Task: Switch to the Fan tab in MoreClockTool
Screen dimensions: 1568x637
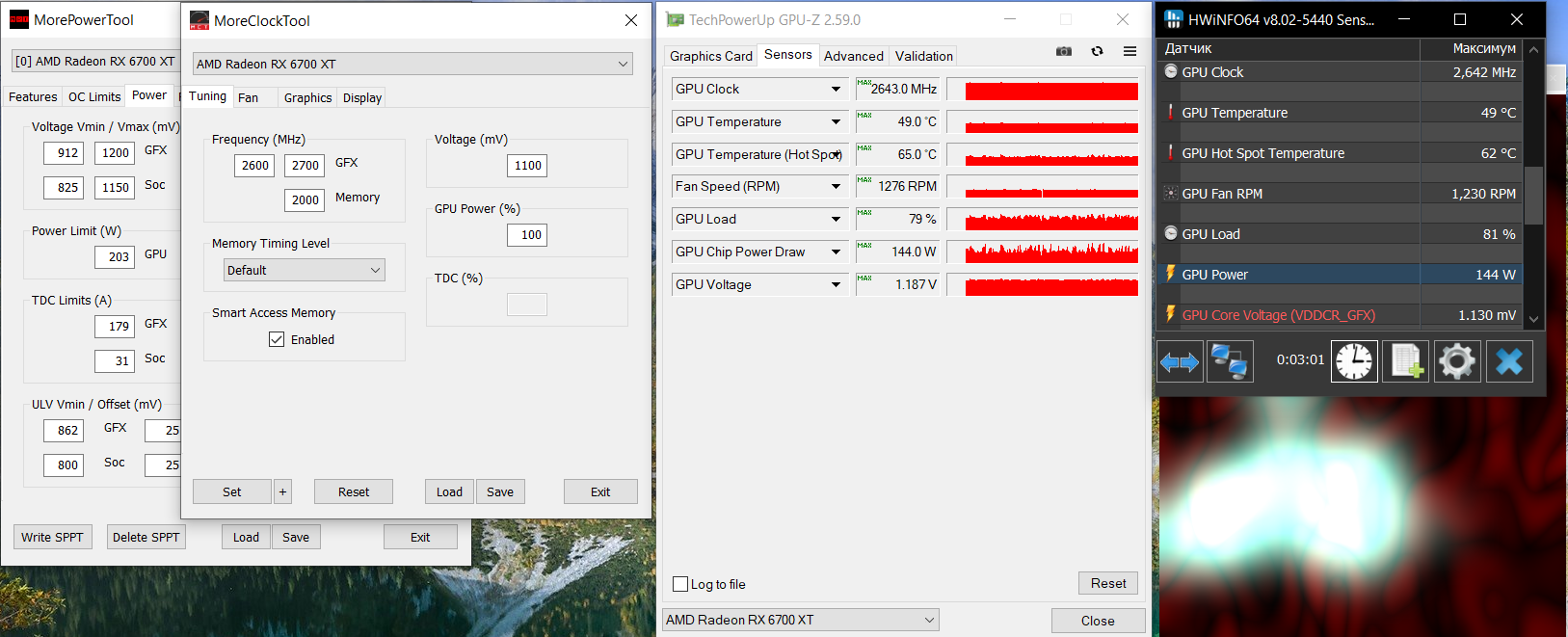Action: coord(248,97)
